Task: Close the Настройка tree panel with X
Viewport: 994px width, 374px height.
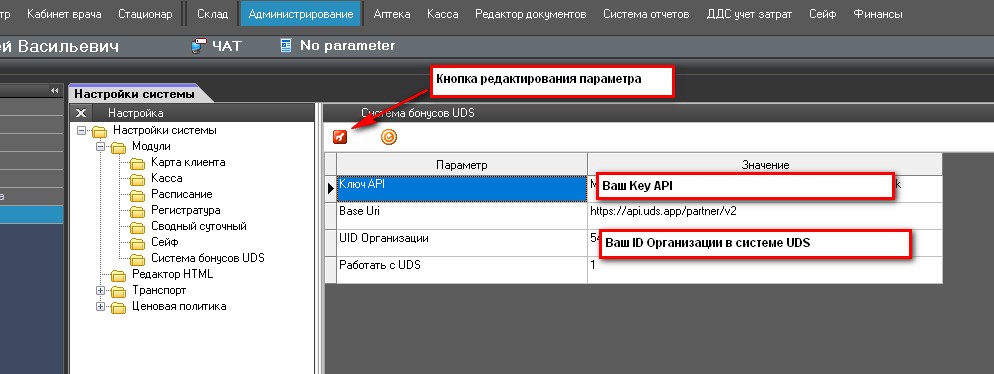Action: 81,113
